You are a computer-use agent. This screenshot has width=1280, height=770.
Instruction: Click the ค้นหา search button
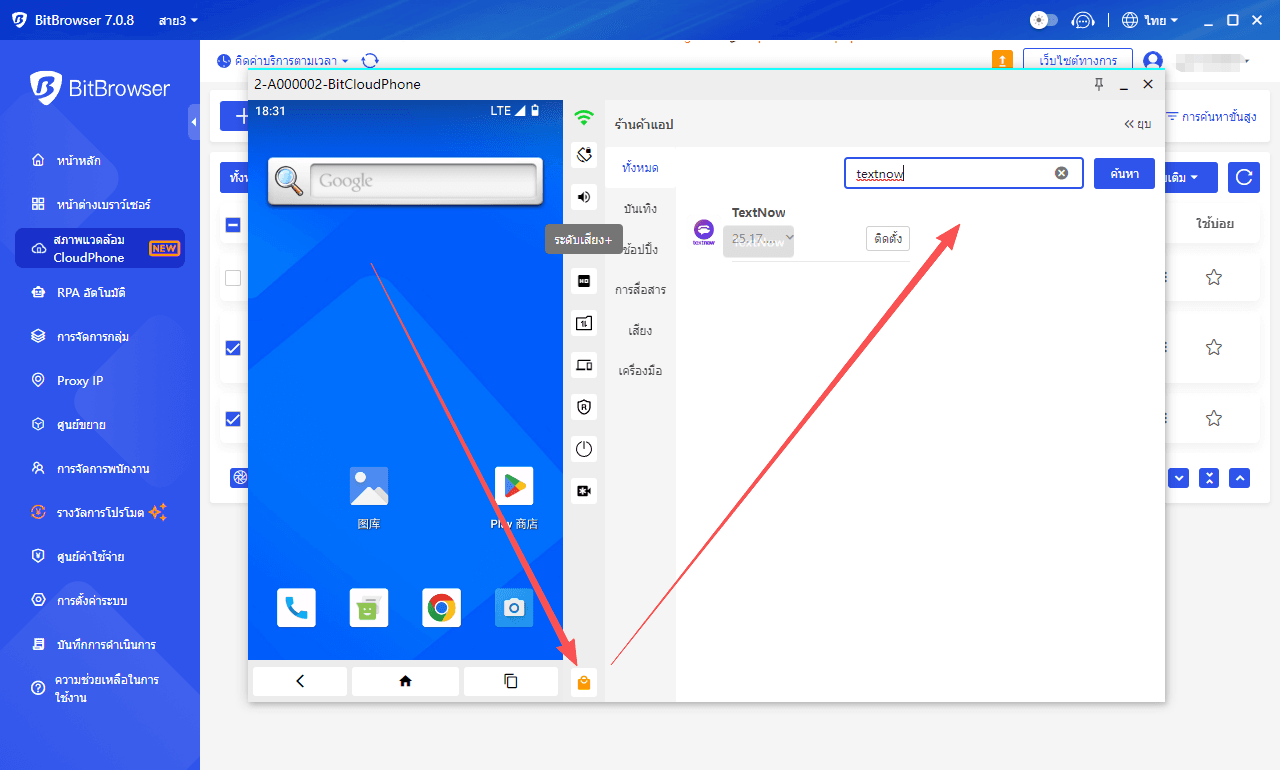pyautogui.click(x=1124, y=173)
